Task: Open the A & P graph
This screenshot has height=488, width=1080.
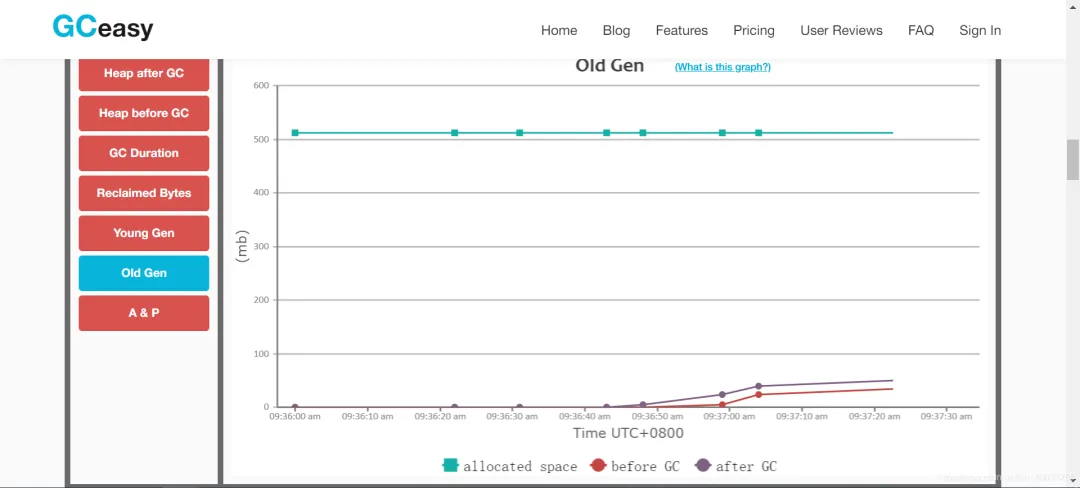Action: 144,313
